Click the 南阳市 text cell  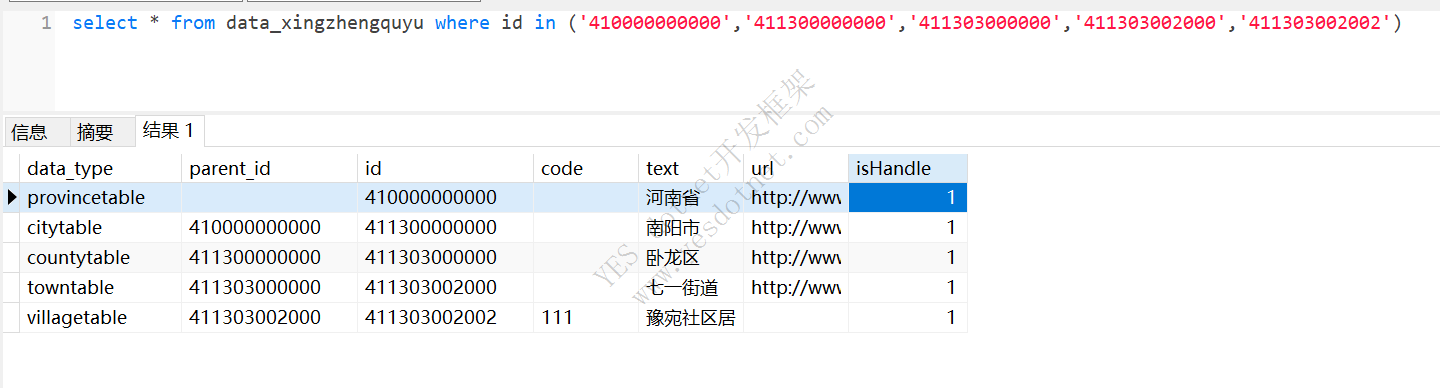pyautogui.click(x=690, y=228)
